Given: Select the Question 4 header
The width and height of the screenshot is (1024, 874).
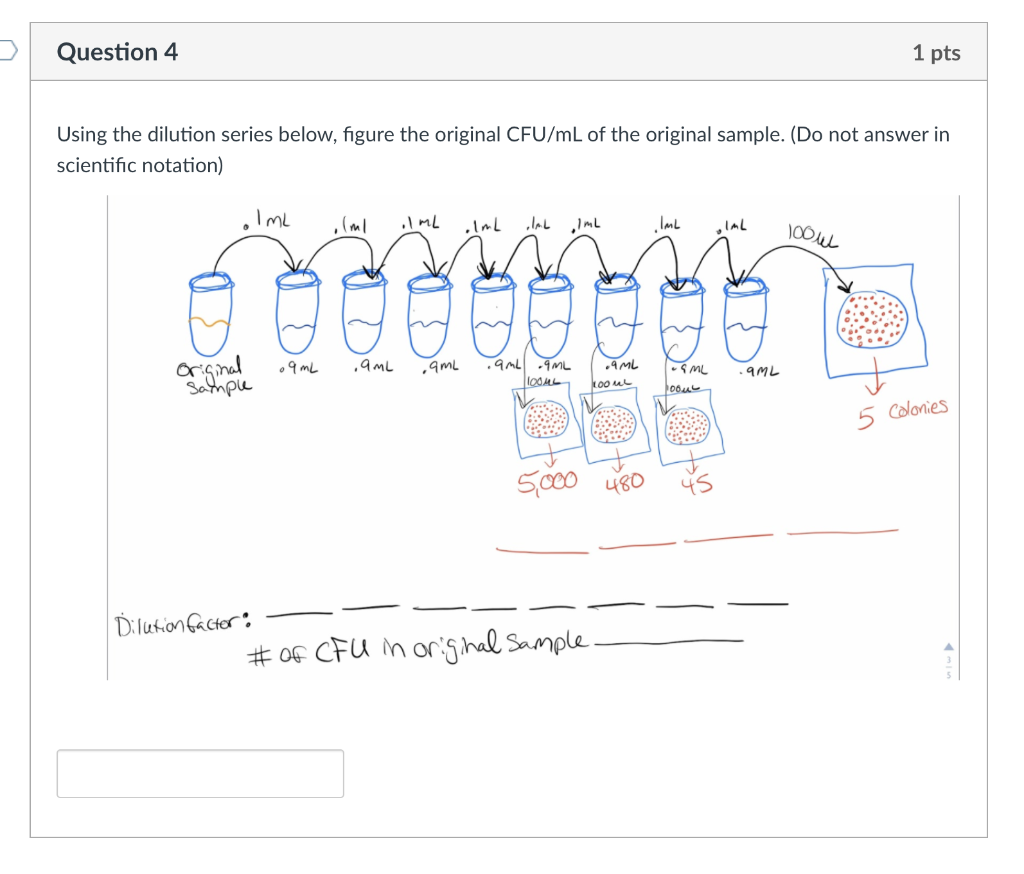Looking at the screenshot, I should (x=117, y=52).
